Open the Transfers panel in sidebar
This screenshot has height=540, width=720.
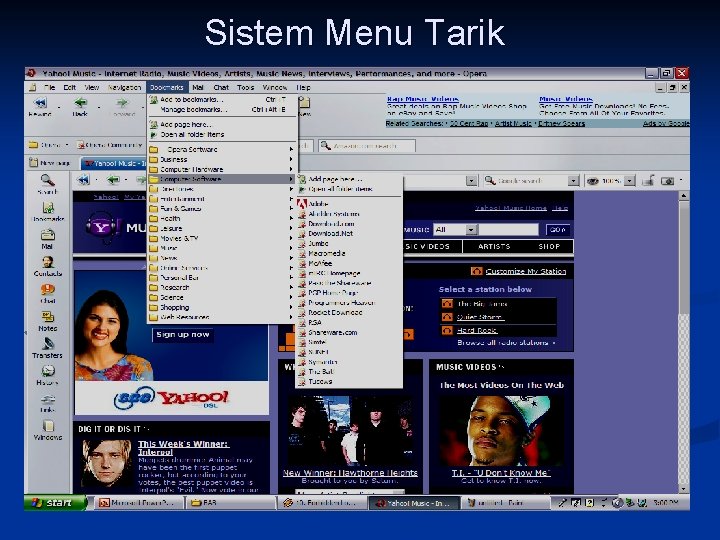click(47, 348)
